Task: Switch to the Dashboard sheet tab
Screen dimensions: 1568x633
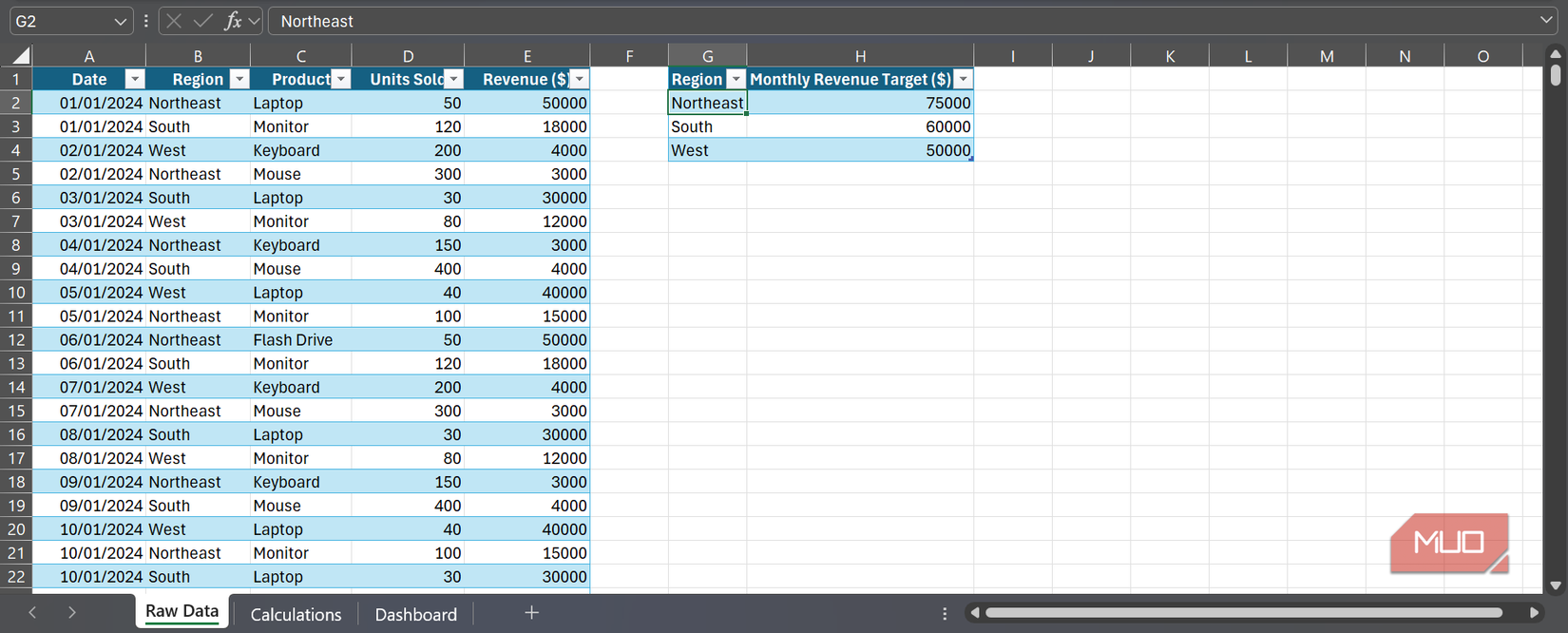Action: (x=415, y=614)
